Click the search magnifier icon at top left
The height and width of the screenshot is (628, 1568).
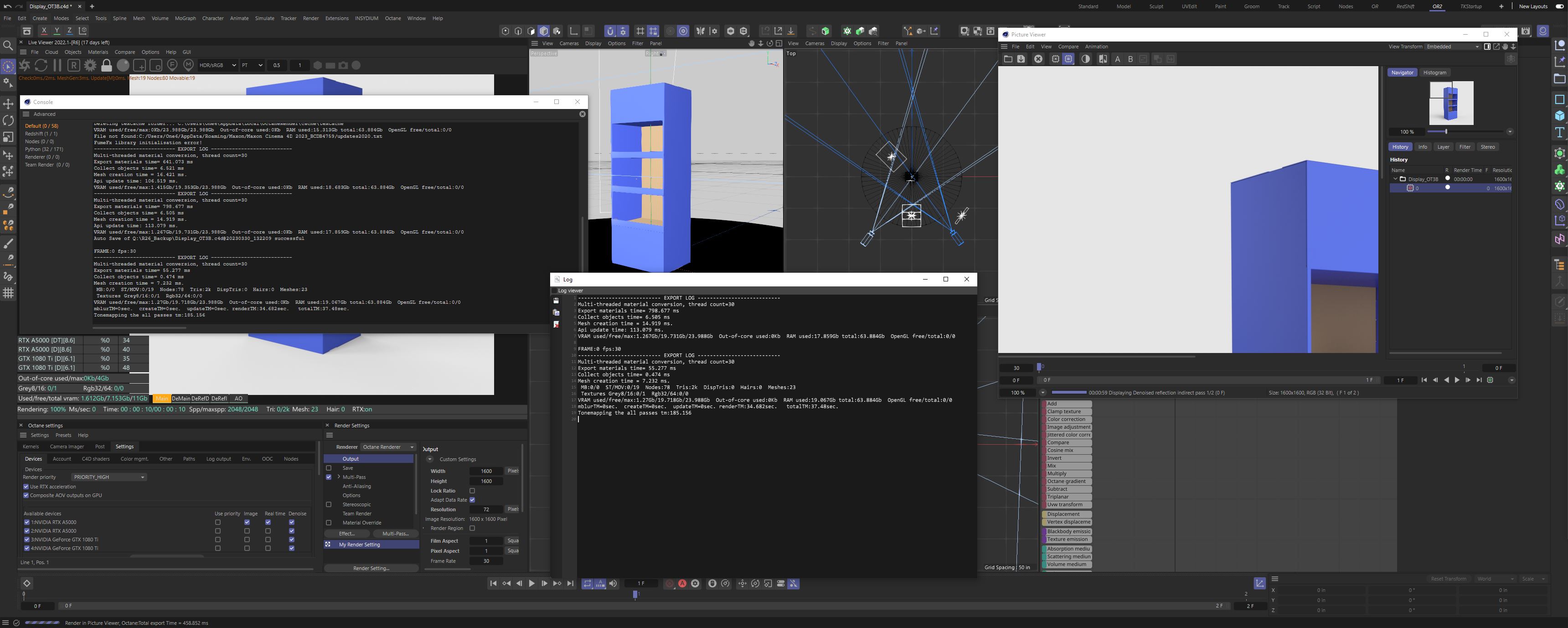pos(8,46)
